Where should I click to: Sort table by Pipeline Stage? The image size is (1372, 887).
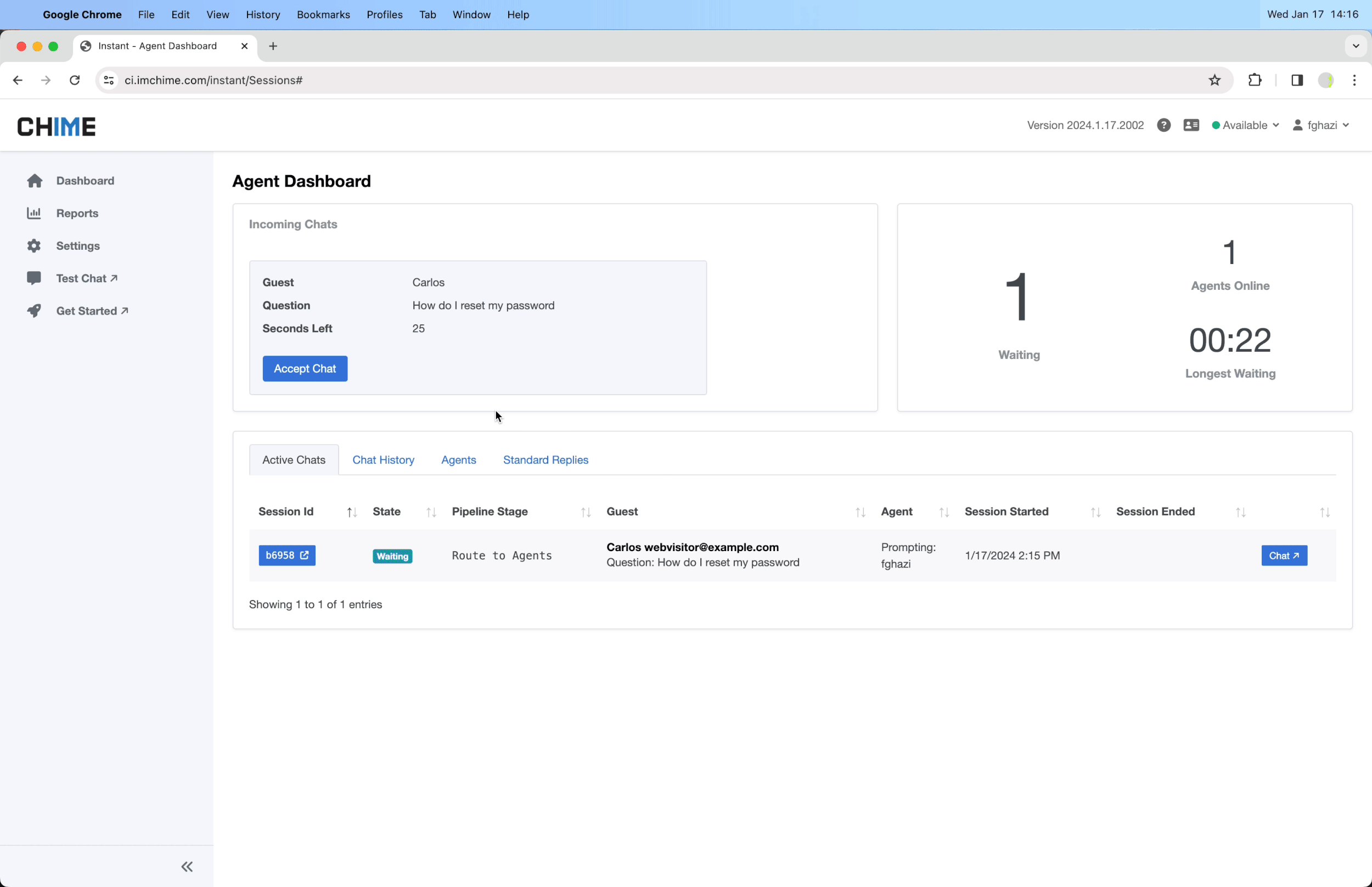(x=586, y=512)
